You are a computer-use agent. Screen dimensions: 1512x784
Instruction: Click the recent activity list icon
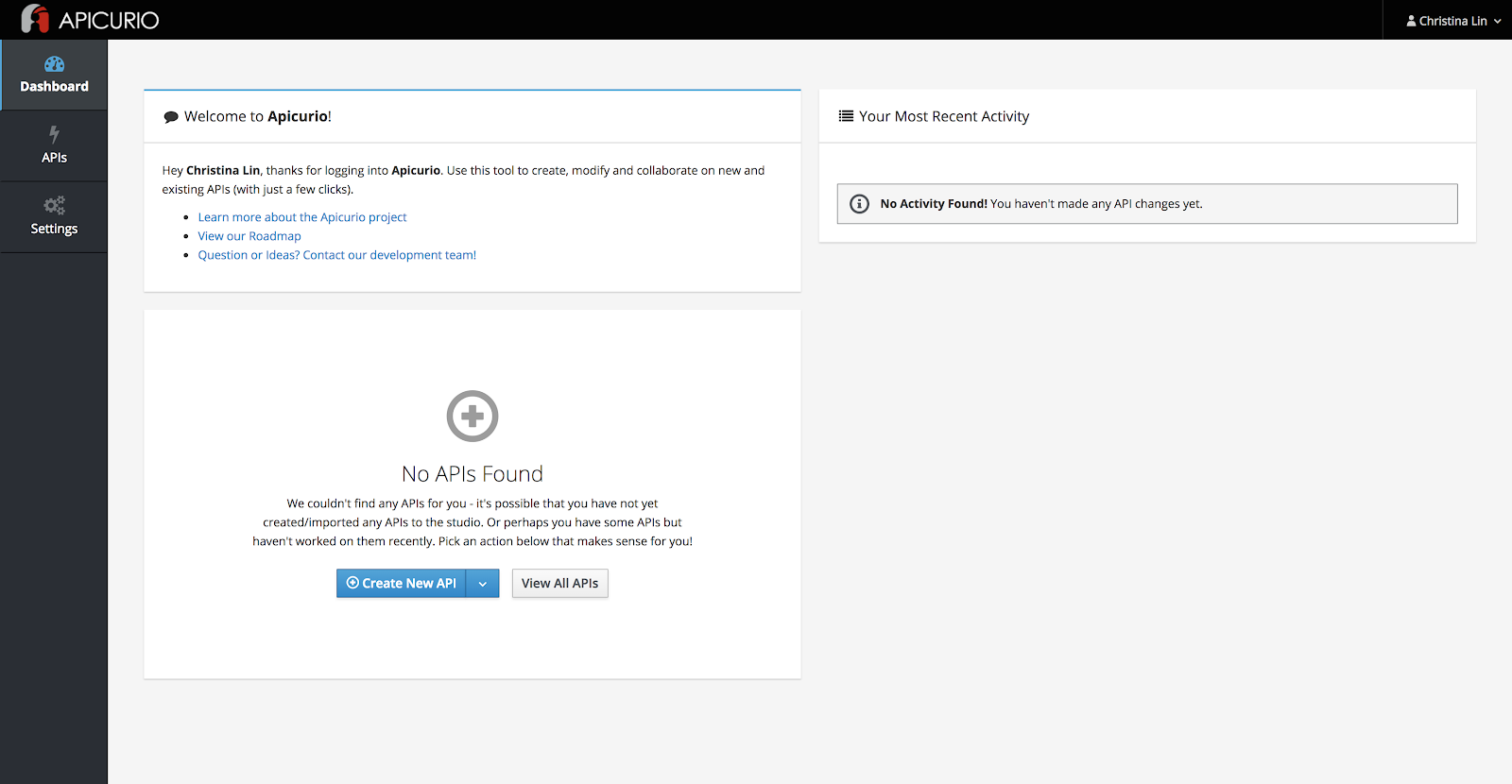click(846, 116)
